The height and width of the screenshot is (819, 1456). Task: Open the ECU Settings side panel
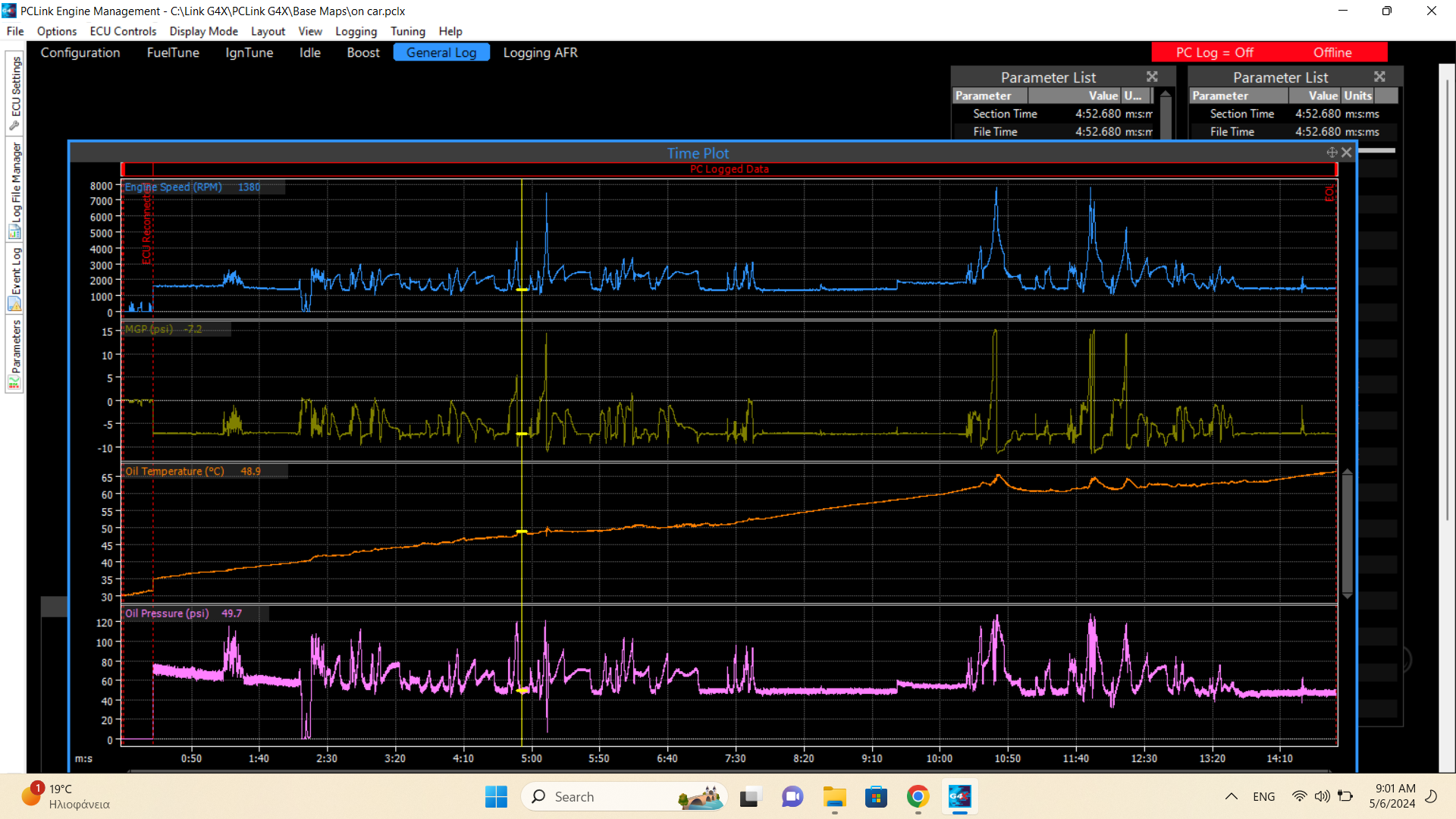(15, 93)
